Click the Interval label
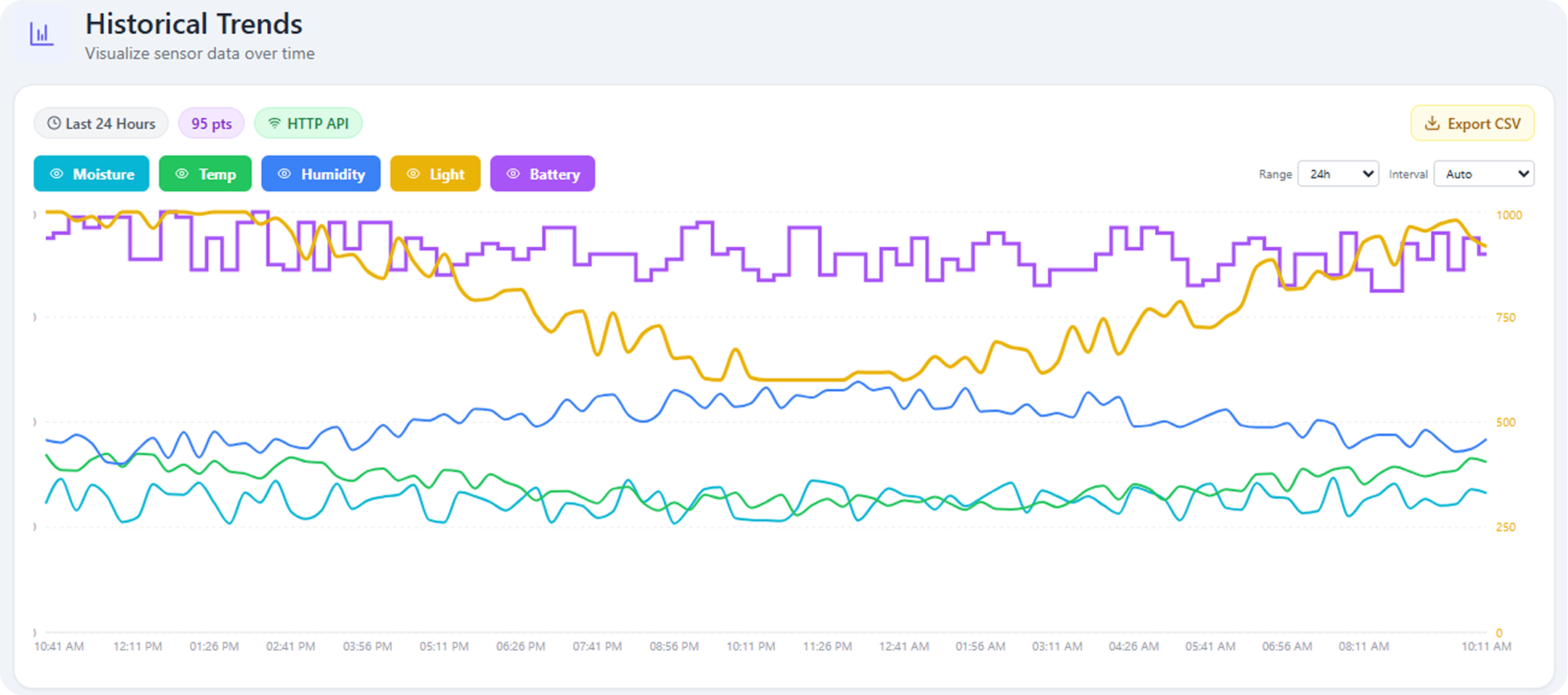Viewport: 1568px width, 695px height. tap(1408, 174)
